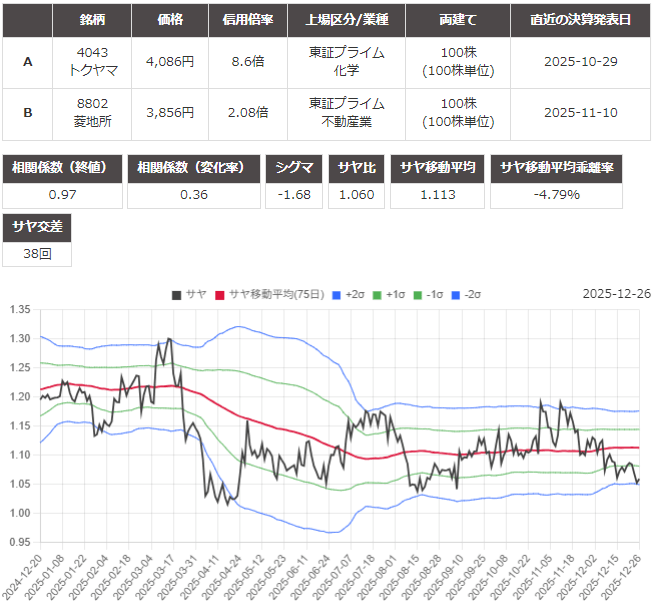Open stock 4043 トクヤマ
The height and width of the screenshot is (606, 654).
click(x=92, y=62)
